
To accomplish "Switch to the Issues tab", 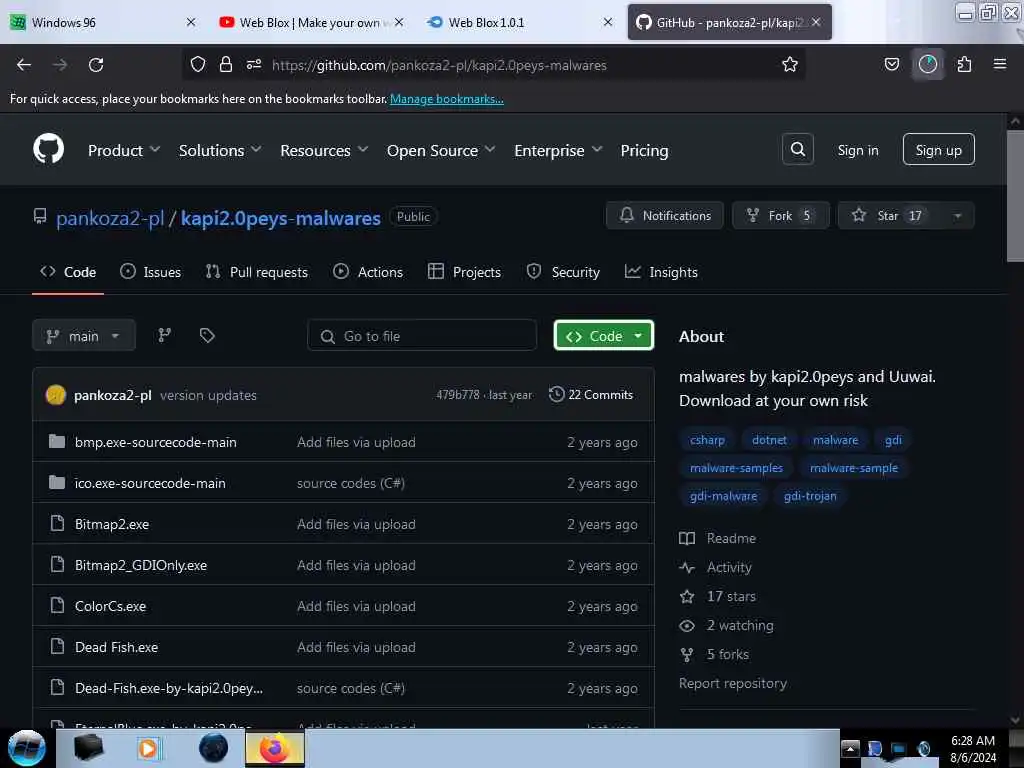I will point(151,272).
